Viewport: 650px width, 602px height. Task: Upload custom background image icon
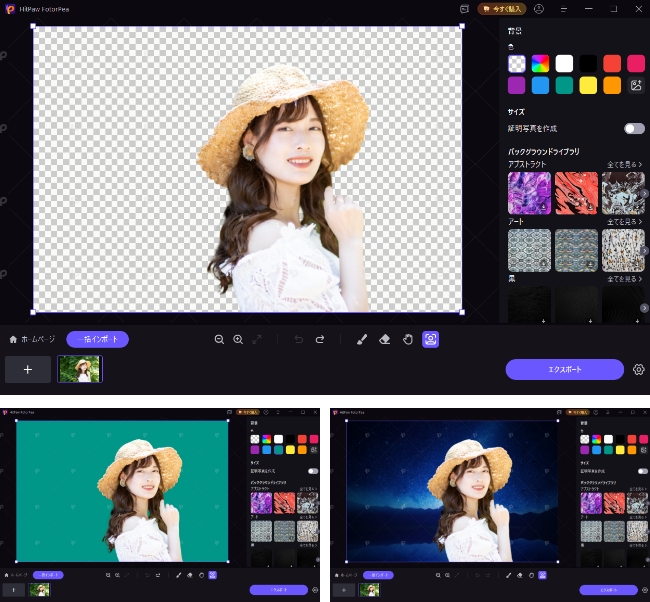point(634,86)
